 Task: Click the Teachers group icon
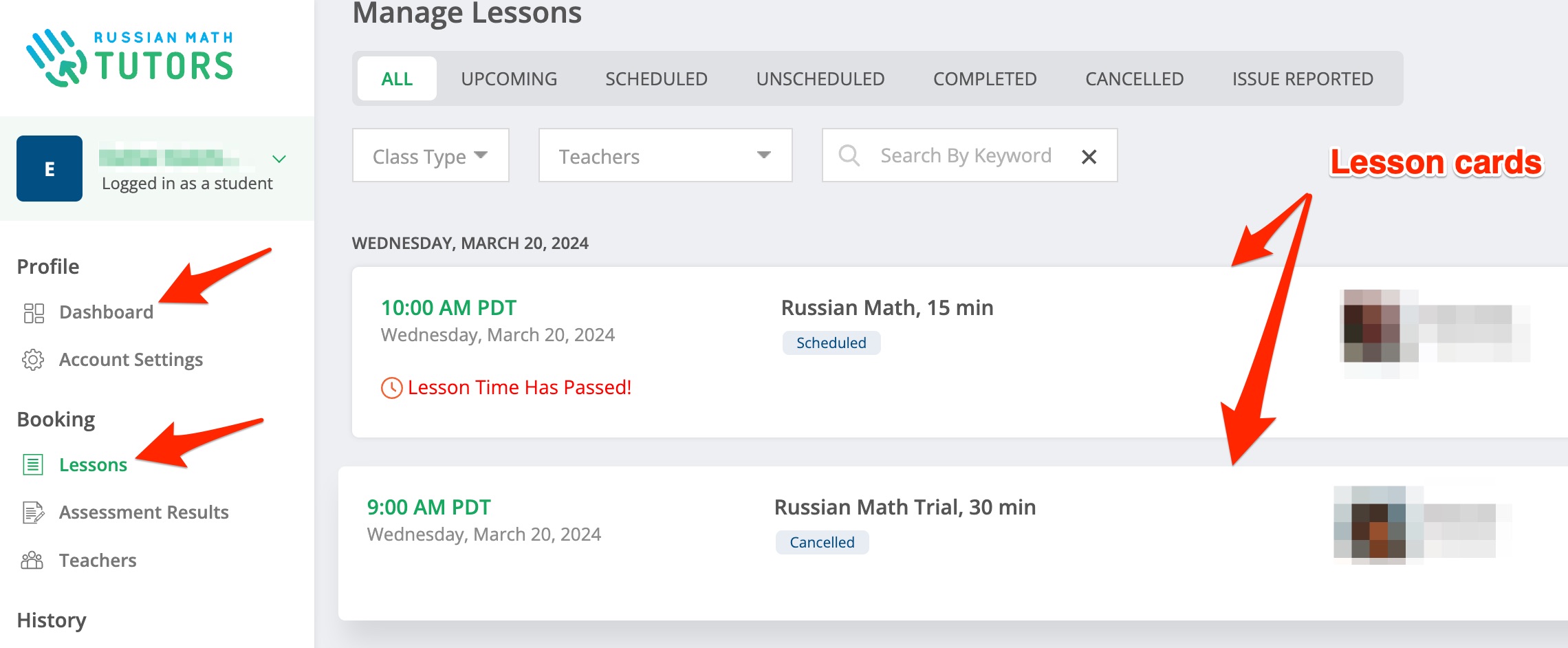(x=32, y=561)
